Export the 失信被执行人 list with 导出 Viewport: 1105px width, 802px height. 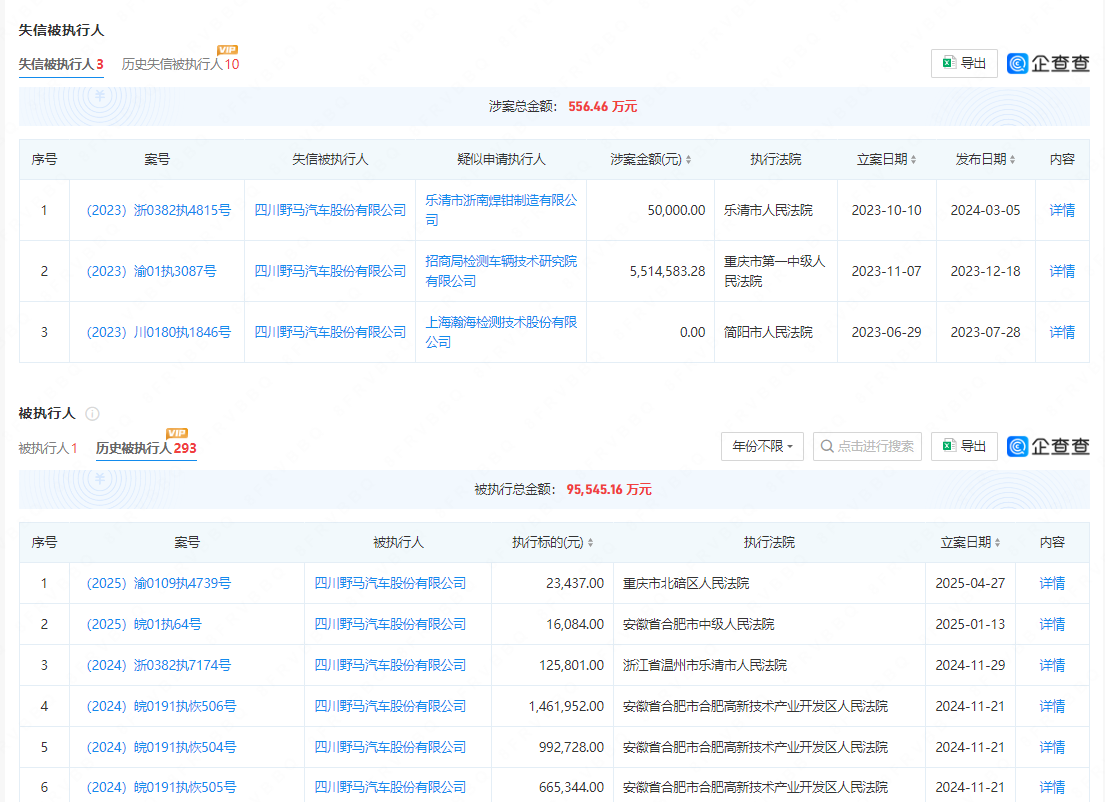964,64
